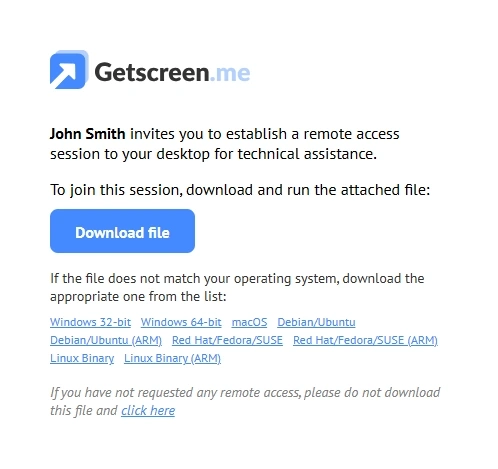Choose the Debian/Ubuntu download link

(x=316, y=322)
